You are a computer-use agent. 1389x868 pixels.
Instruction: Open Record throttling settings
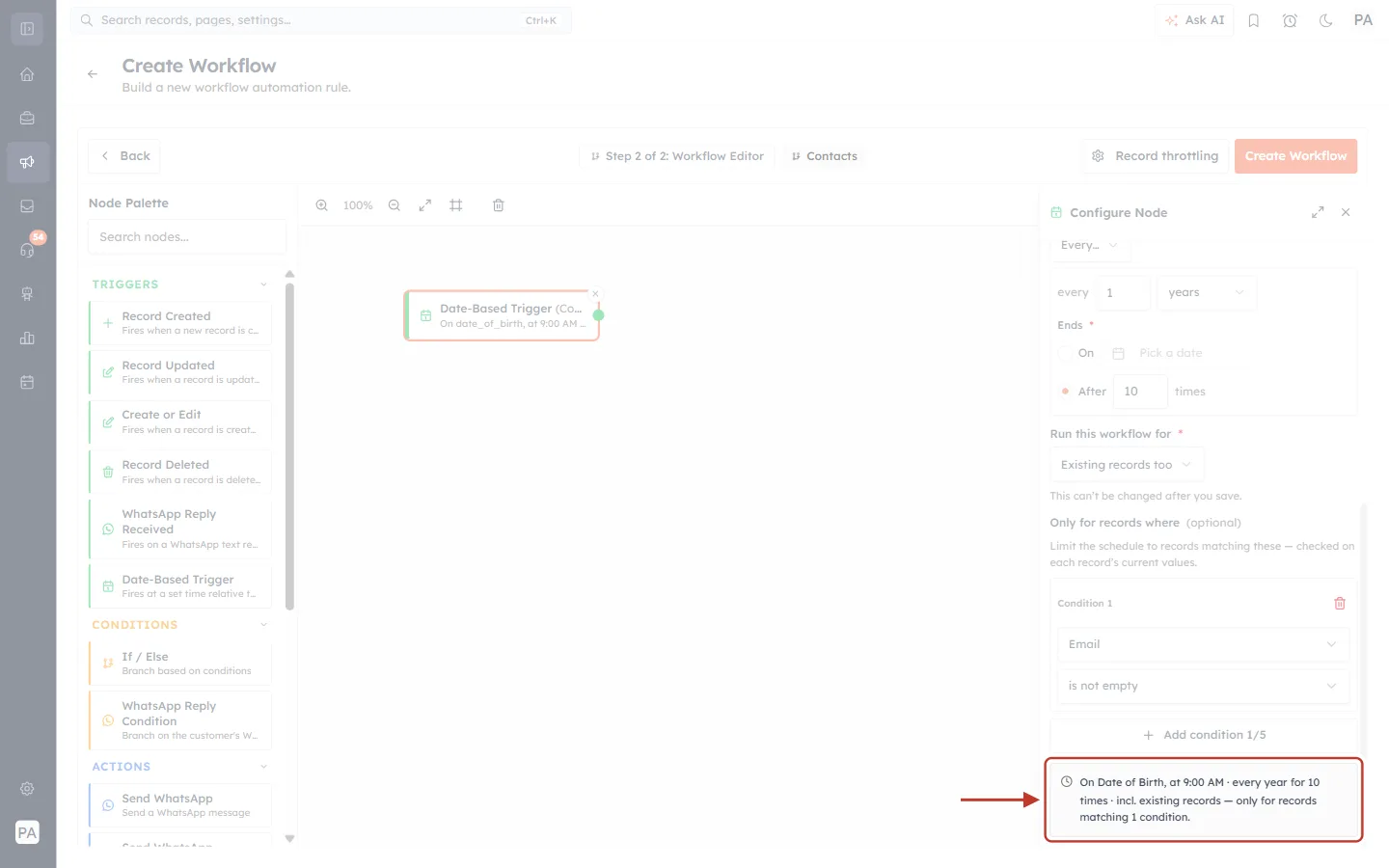pyautogui.click(x=1155, y=156)
